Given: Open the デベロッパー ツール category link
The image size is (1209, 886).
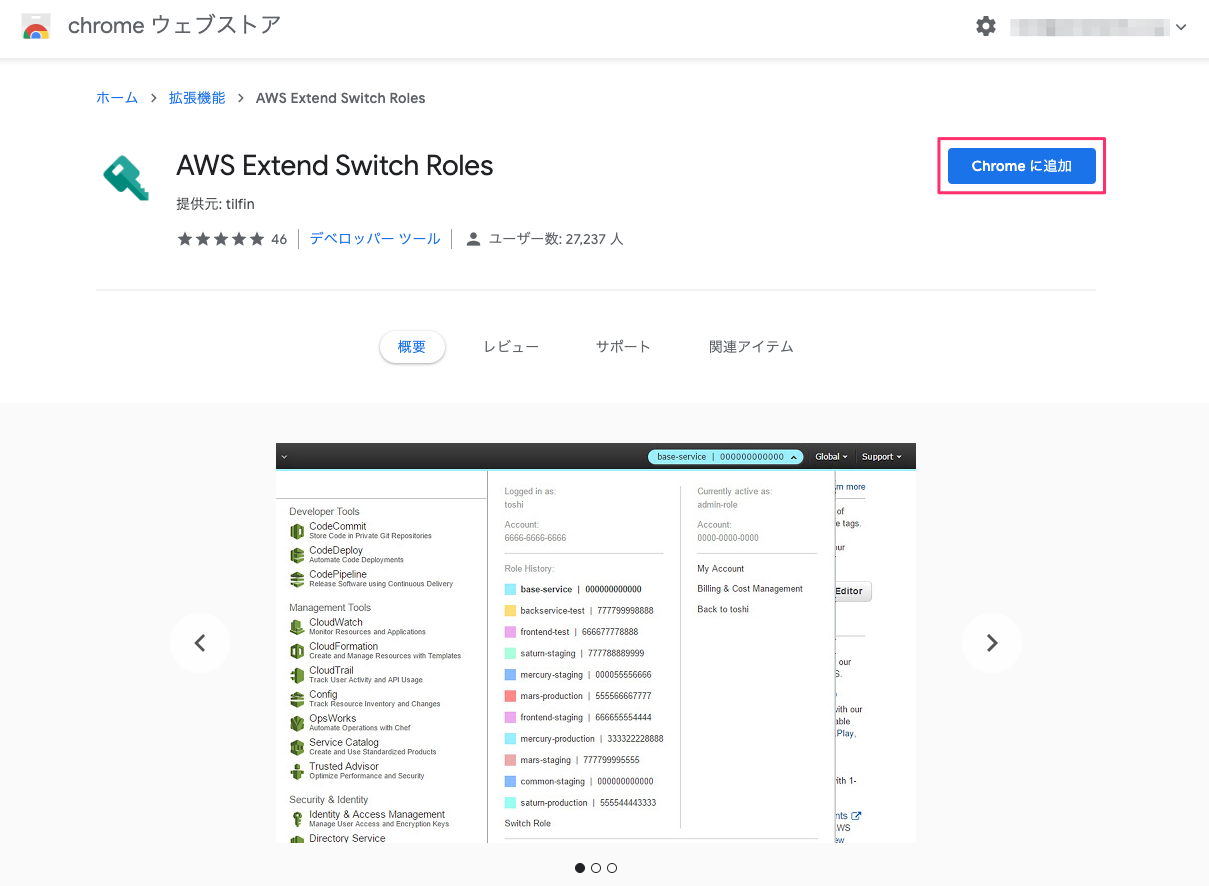Looking at the screenshot, I should [x=375, y=239].
